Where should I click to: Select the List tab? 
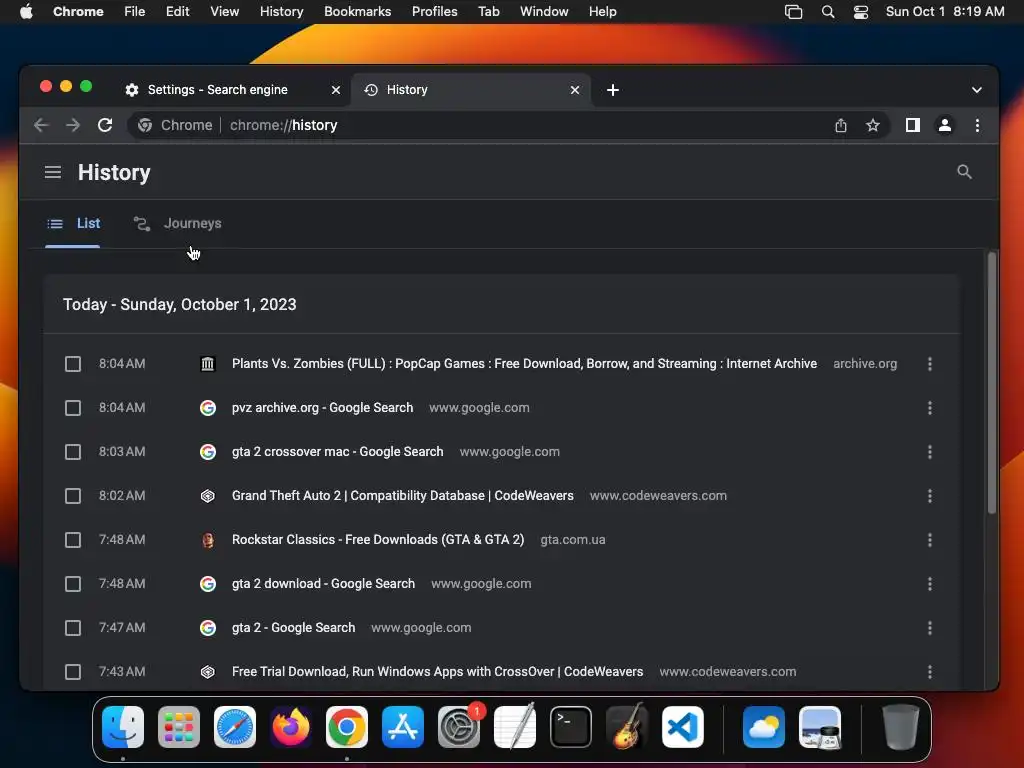tap(73, 223)
